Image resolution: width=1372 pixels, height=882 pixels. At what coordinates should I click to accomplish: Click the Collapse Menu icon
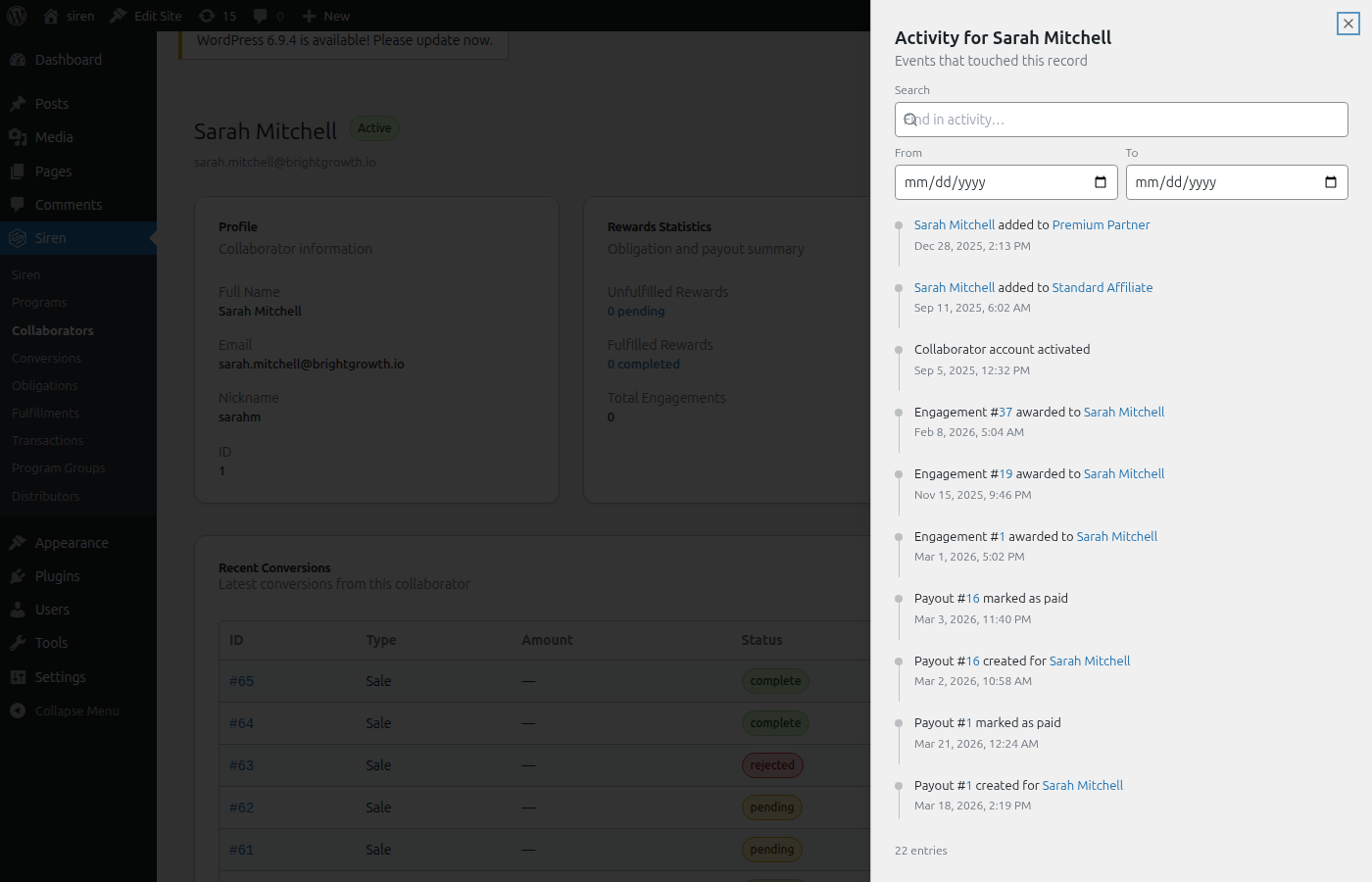(18, 710)
